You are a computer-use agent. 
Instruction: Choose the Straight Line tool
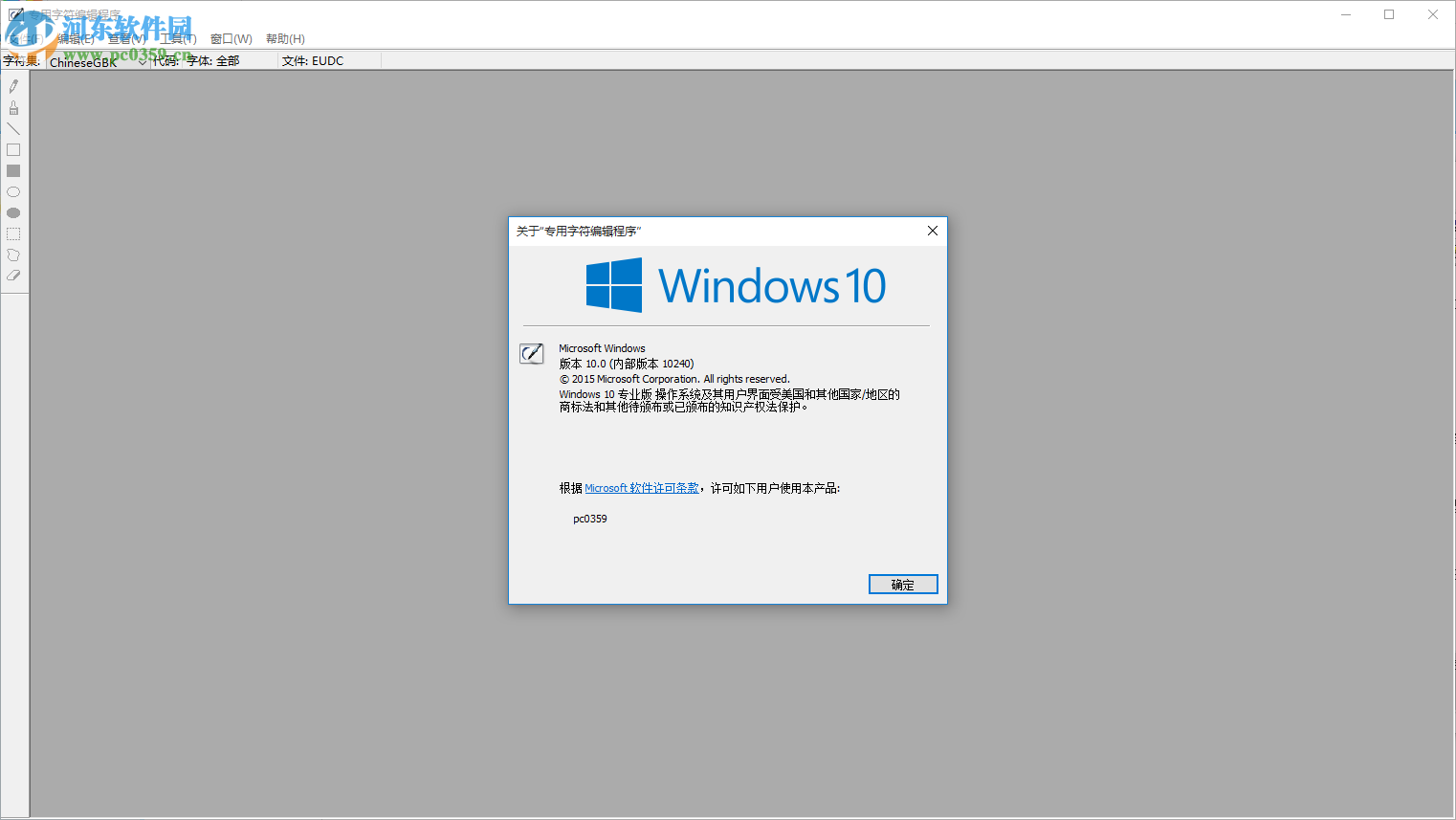point(13,129)
